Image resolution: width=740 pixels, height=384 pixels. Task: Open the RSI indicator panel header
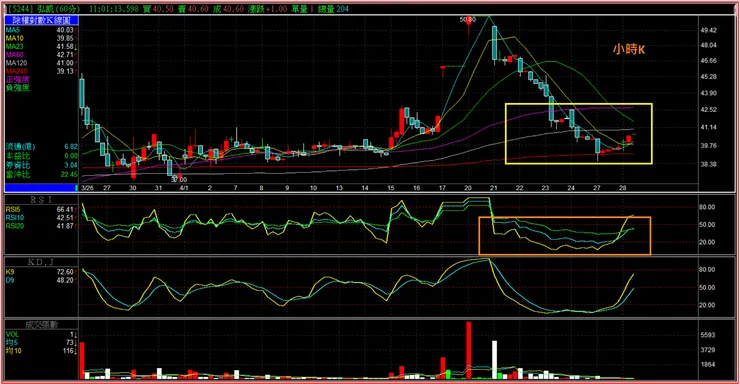(42, 200)
